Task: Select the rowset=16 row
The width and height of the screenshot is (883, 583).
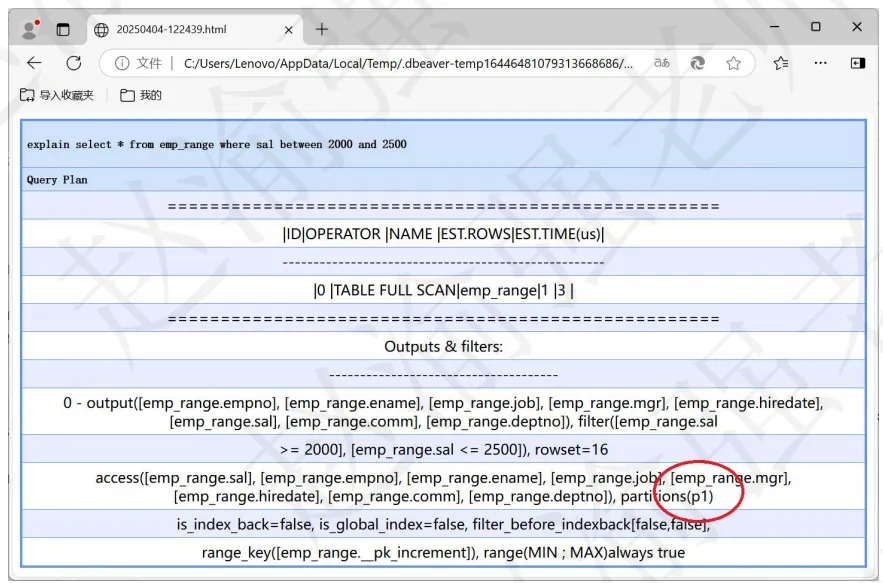Action: tap(443, 450)
